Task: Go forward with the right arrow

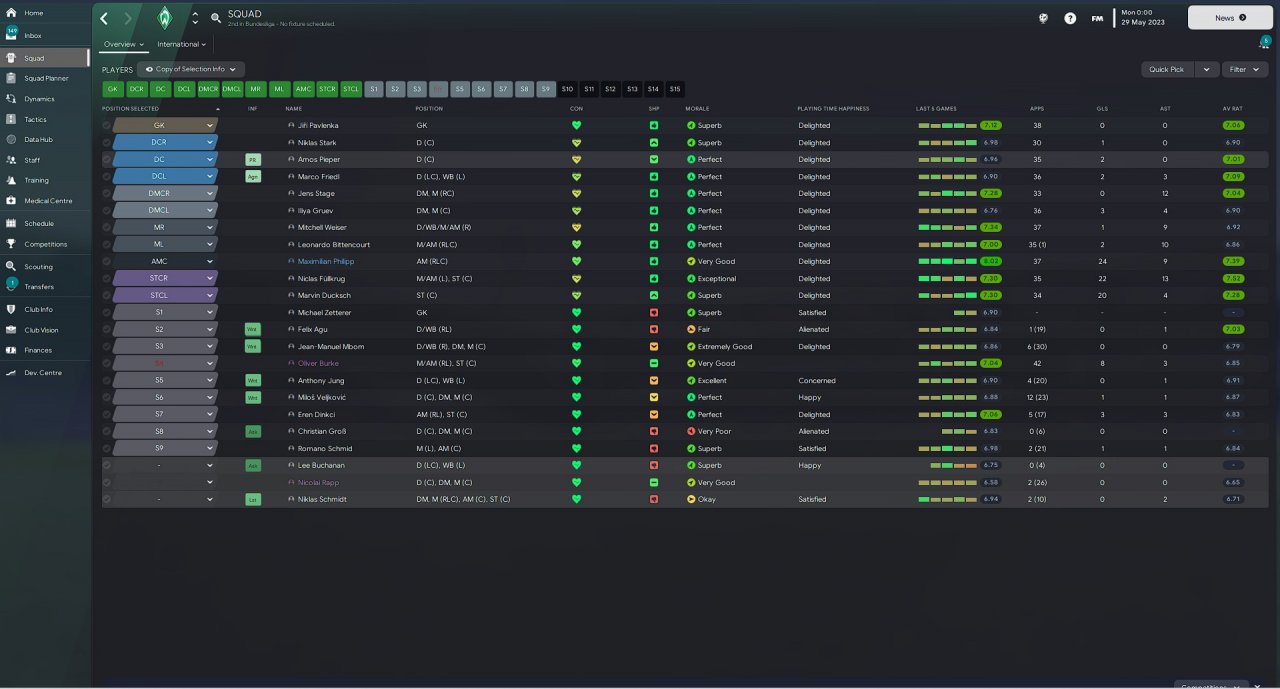Action: [128, 18]
